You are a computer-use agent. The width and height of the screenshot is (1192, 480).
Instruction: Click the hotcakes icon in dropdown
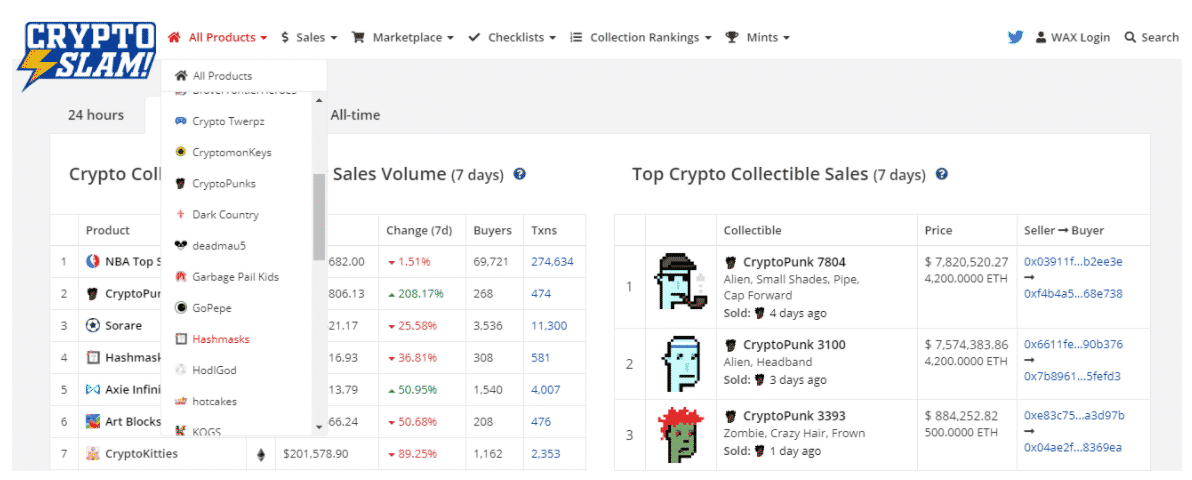(x=181, y=400)
